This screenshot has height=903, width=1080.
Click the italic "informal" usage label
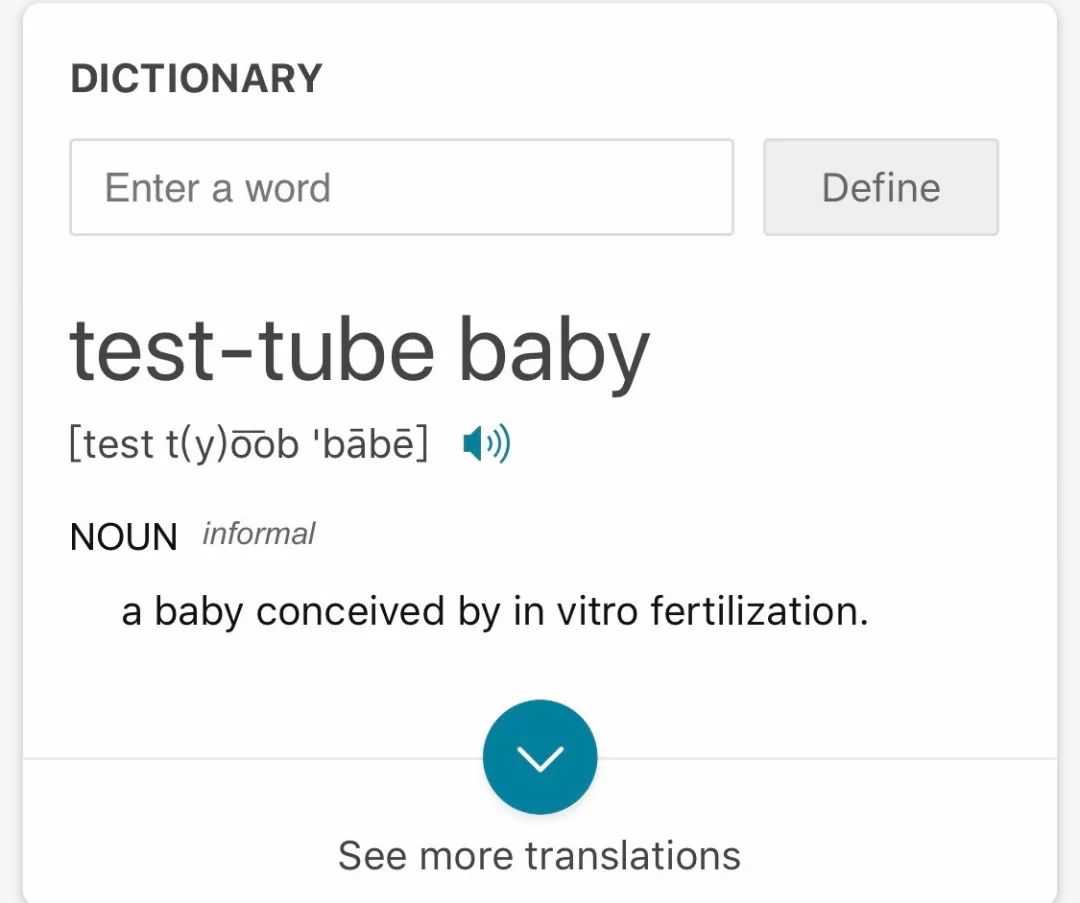click(258, 534)
